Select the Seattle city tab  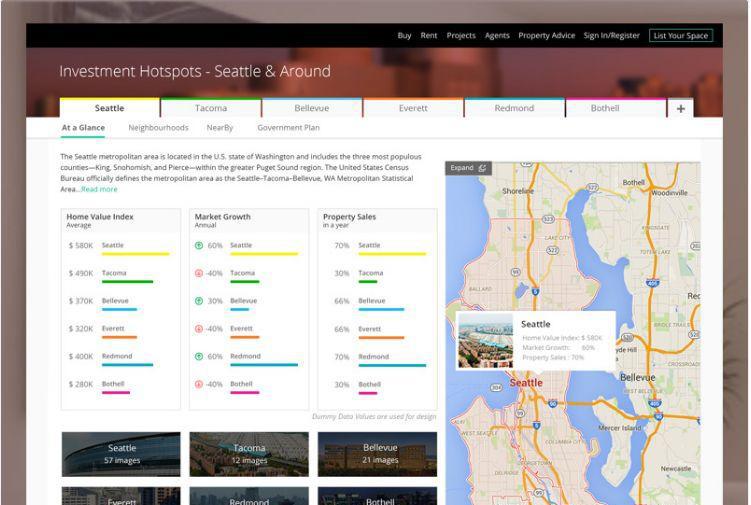coord(110,108)
